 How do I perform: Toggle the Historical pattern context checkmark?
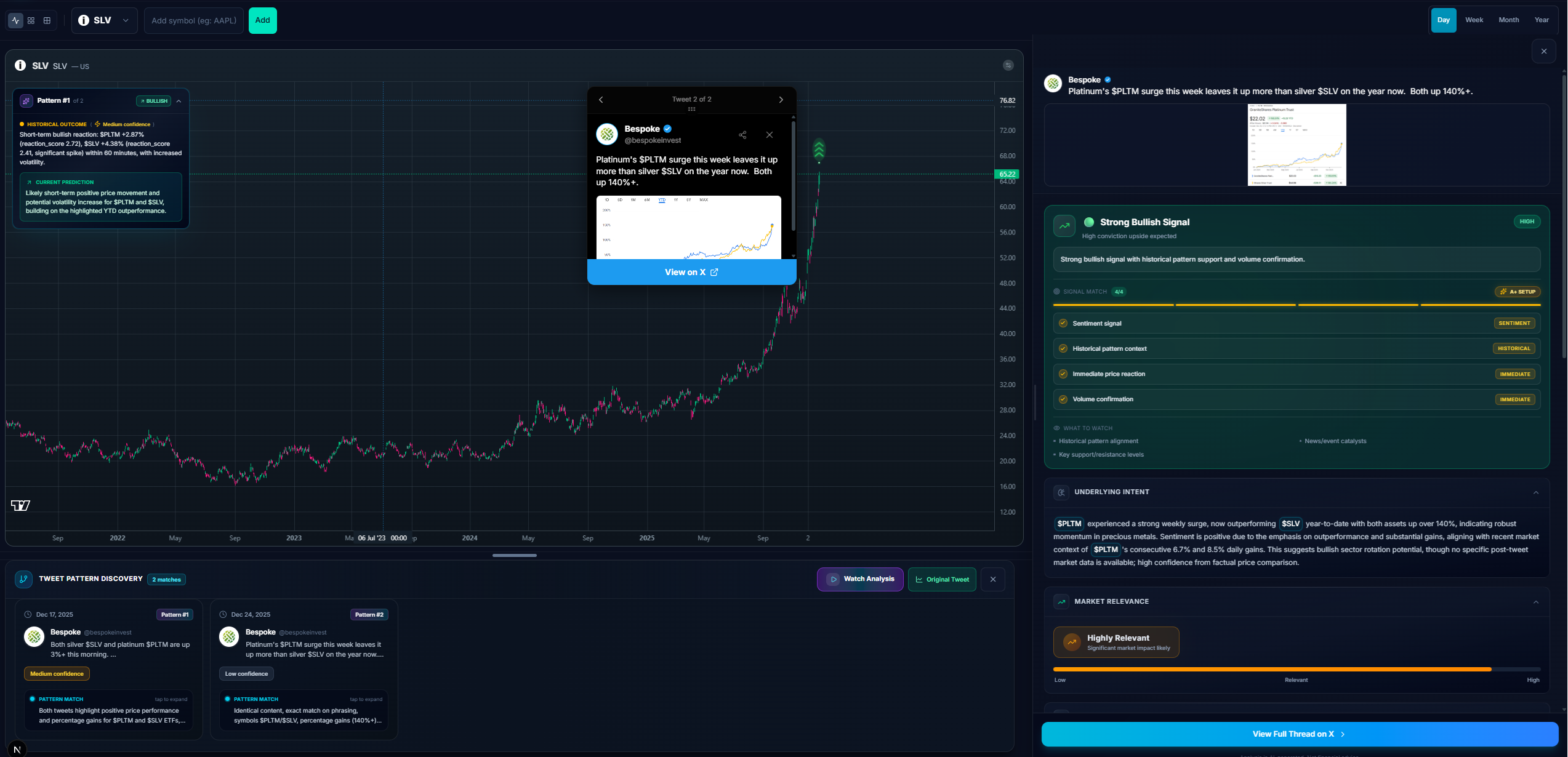pyautogui.click(x=1063, y=348)
